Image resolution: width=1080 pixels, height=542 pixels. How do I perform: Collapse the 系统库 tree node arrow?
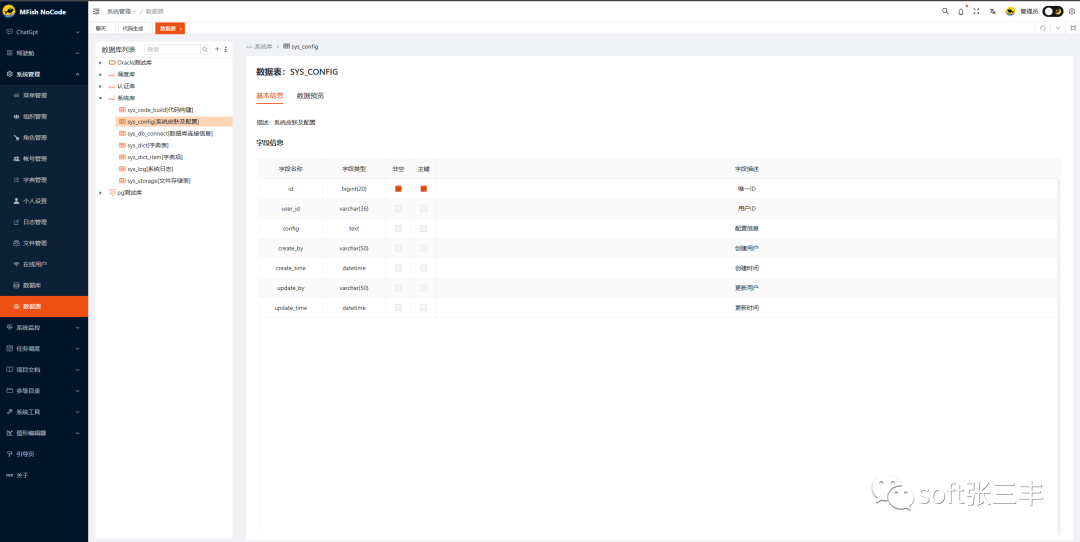(x=101, y=98)
